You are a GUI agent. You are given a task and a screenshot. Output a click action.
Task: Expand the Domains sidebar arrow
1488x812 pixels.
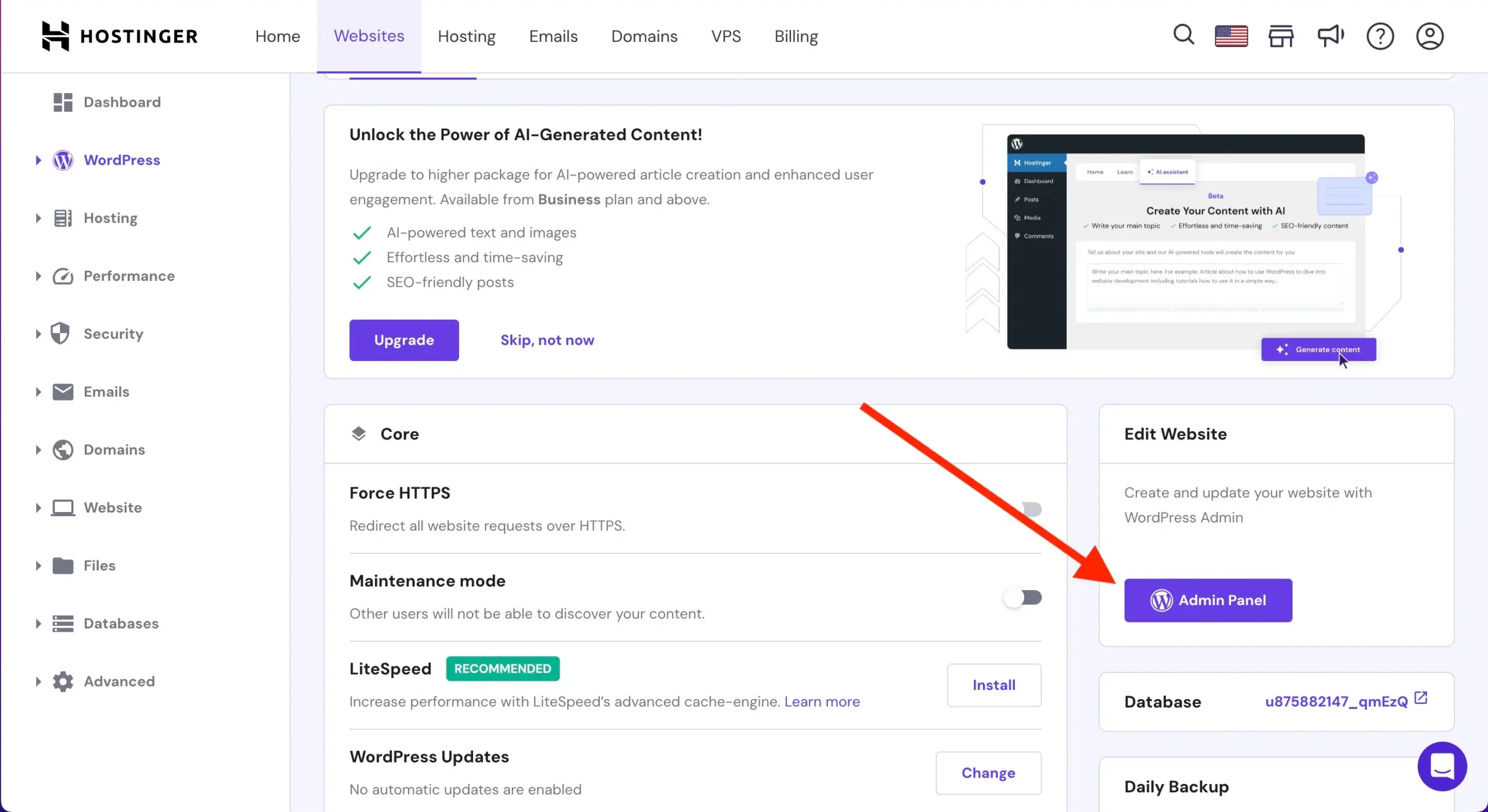pyautogui.click(x=38, y=450)
